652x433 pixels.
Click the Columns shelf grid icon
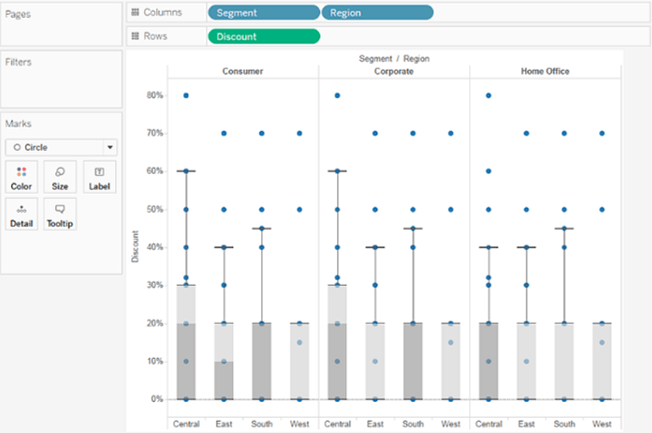pyautogui.click(x=136, y=12)
